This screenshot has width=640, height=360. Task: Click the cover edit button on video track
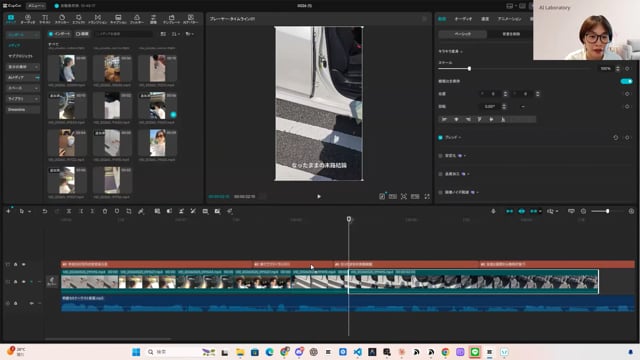52,281
